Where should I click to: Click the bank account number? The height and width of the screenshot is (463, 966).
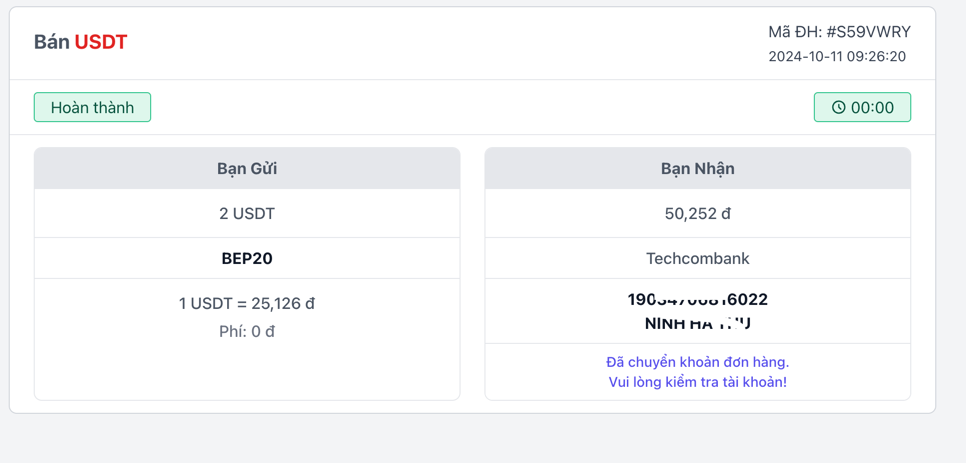point(697,300)
